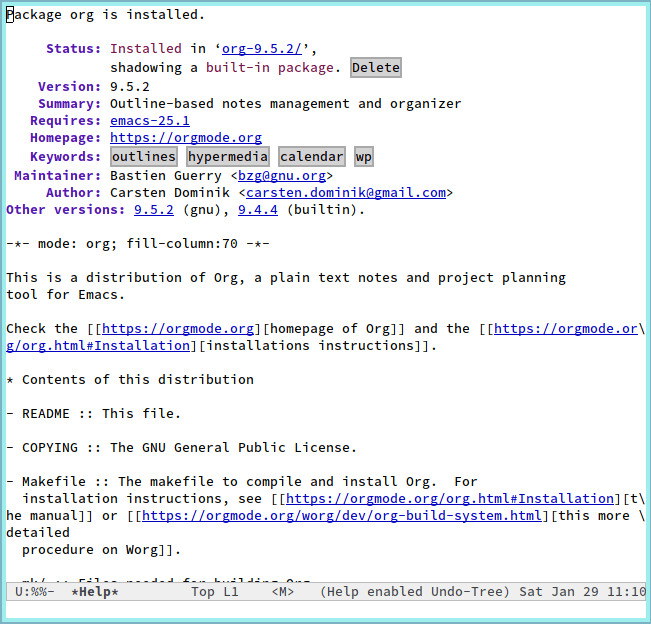The width and height of the screenshot is (651, 624).
Task: Click 'Contents of this distribution' heading
Action: (137, 379)
